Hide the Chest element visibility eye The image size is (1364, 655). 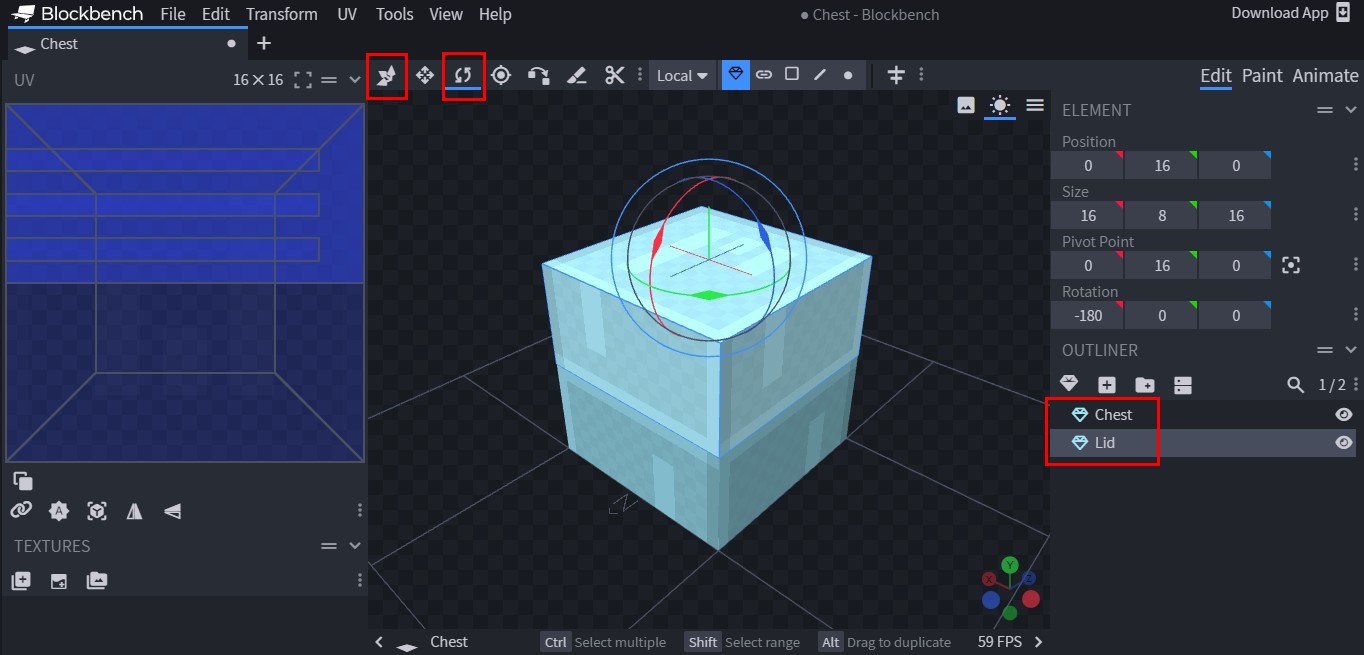pyautogui.click(x=1344, y=414)
